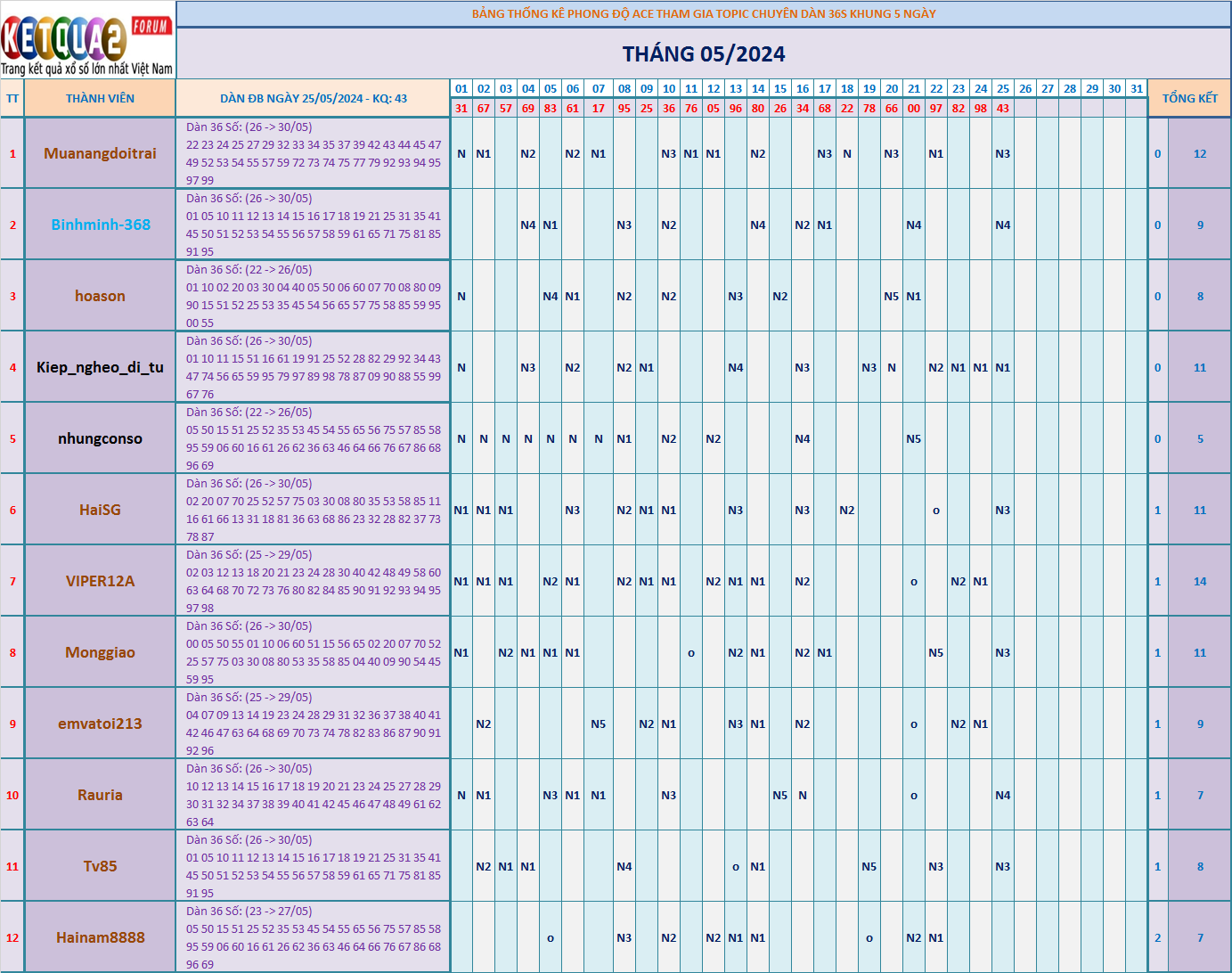Select member nhungconso
This screenshot has width=1232, height=973.
(x=100, y=438)
